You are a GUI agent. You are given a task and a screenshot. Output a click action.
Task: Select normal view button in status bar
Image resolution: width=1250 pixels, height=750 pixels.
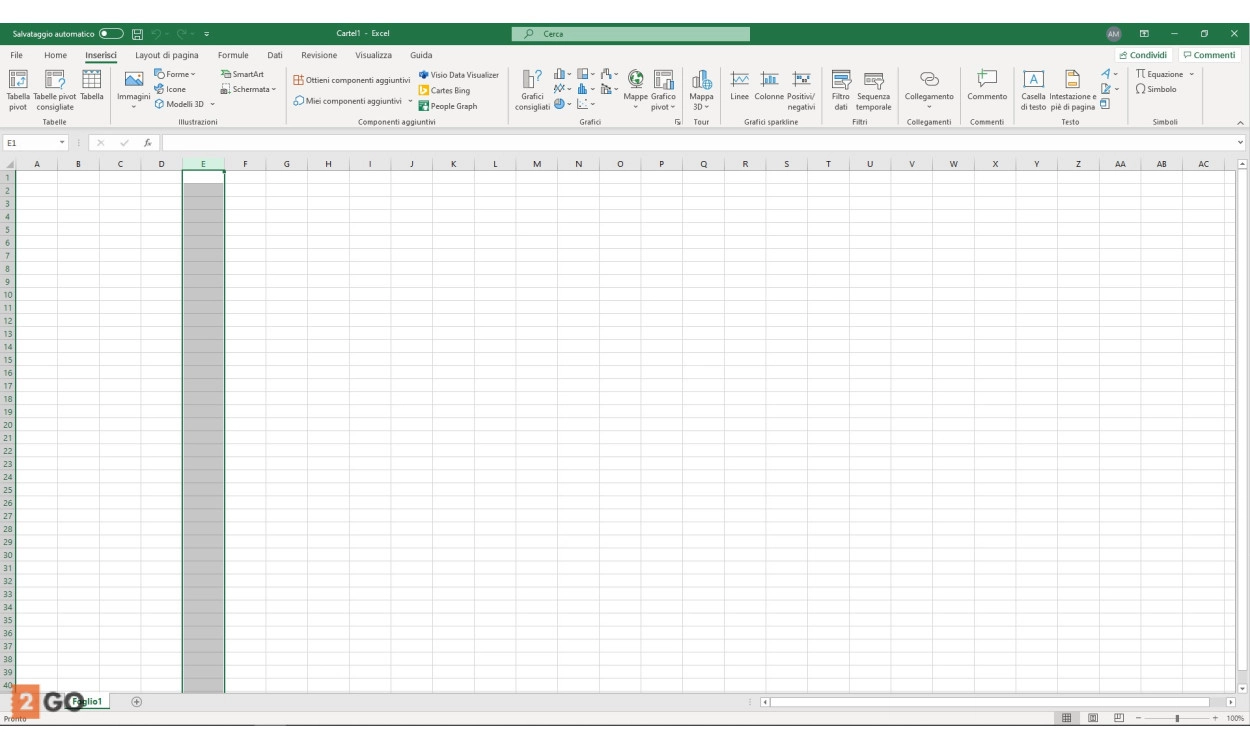pyautogui.click(x=1067, y=718)
